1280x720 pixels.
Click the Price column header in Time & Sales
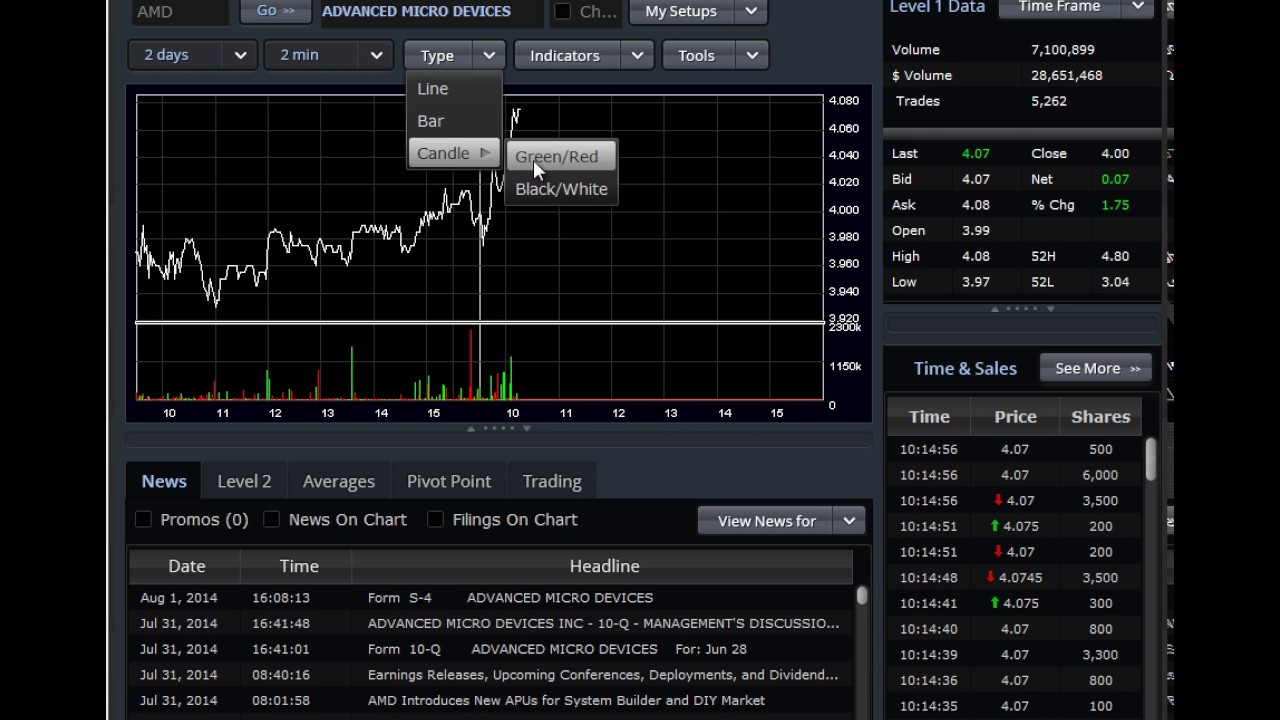coord(1015,417)
